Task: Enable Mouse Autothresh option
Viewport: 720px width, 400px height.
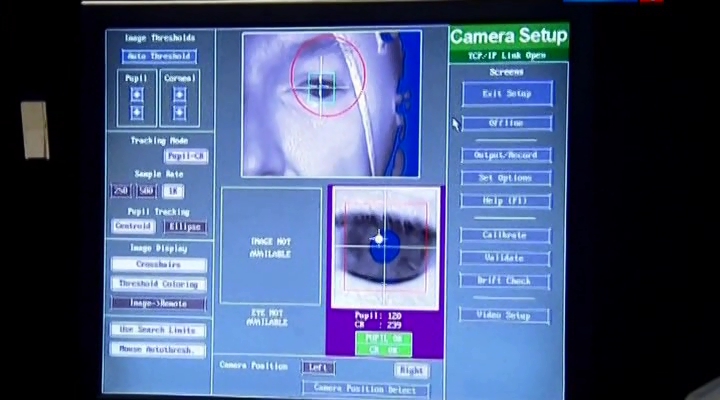Action: click(158, 349)
